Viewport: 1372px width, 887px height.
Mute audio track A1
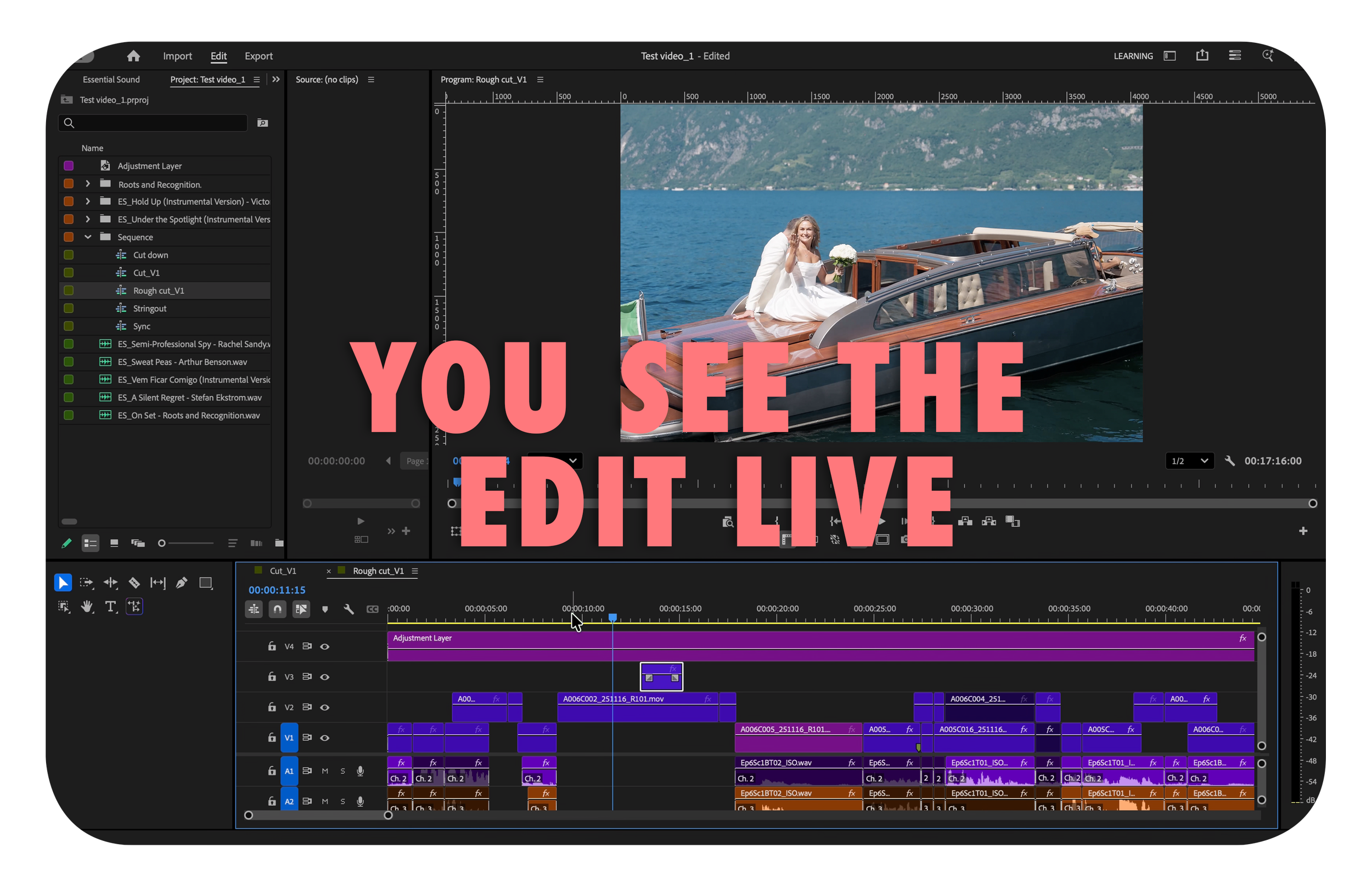coord(325,771)
